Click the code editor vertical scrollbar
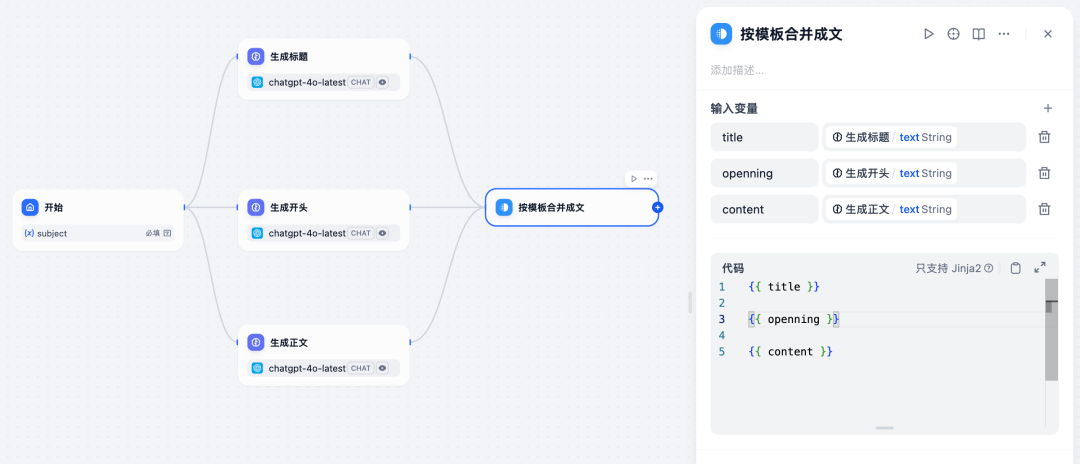Image resolution: width=1080 pixels, height=464 pixels. click(x=1051, y=330)
